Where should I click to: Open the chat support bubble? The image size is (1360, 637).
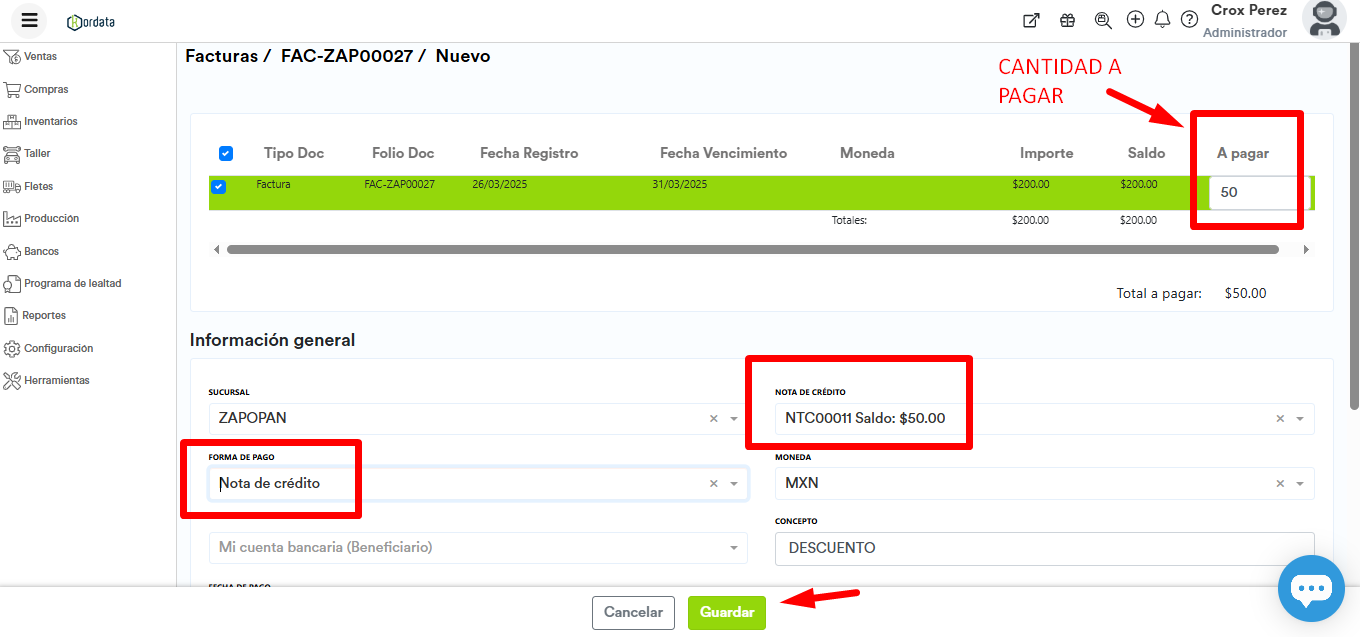point(1311,589)
